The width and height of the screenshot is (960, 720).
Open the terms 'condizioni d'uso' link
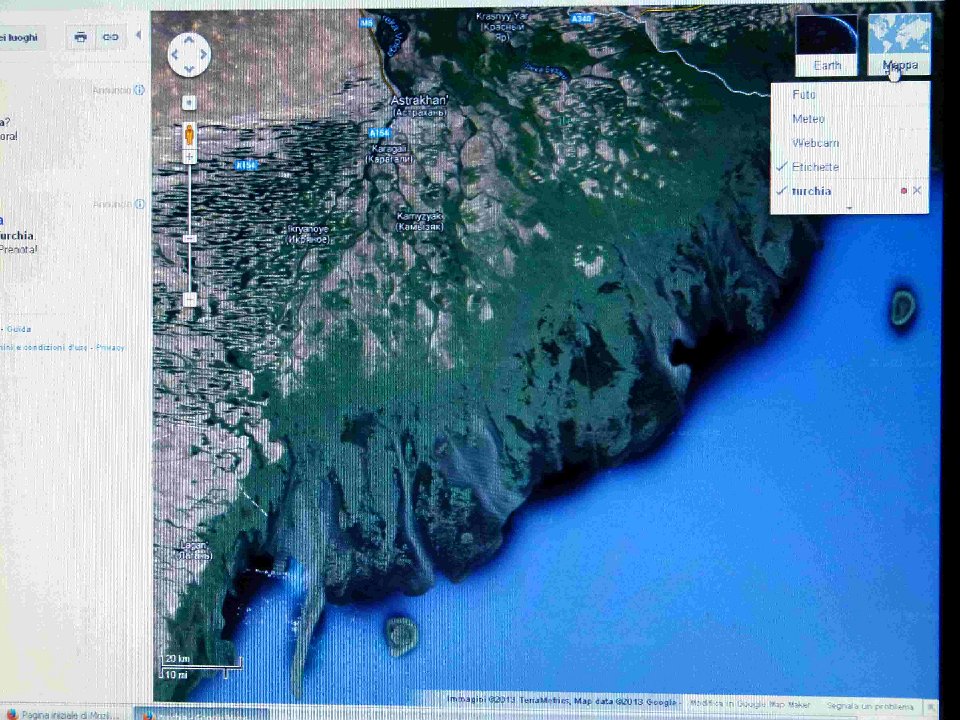coord(56,347)
